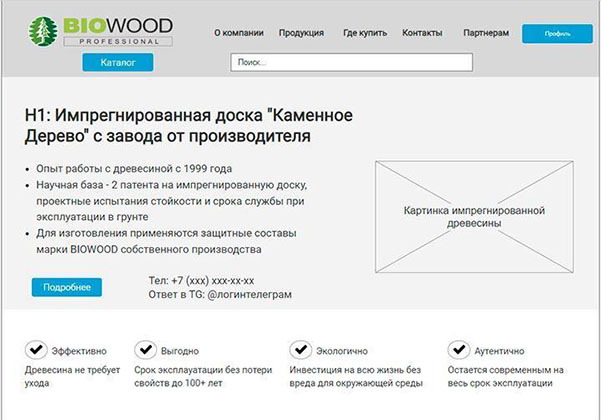
Task: Open the О компании menu item
Action: (x=239, y=33)
